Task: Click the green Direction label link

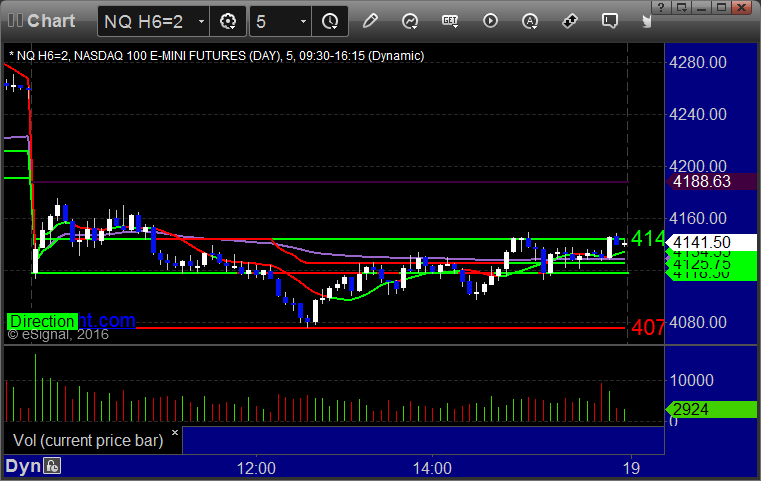Action: (x=42, y=321)
